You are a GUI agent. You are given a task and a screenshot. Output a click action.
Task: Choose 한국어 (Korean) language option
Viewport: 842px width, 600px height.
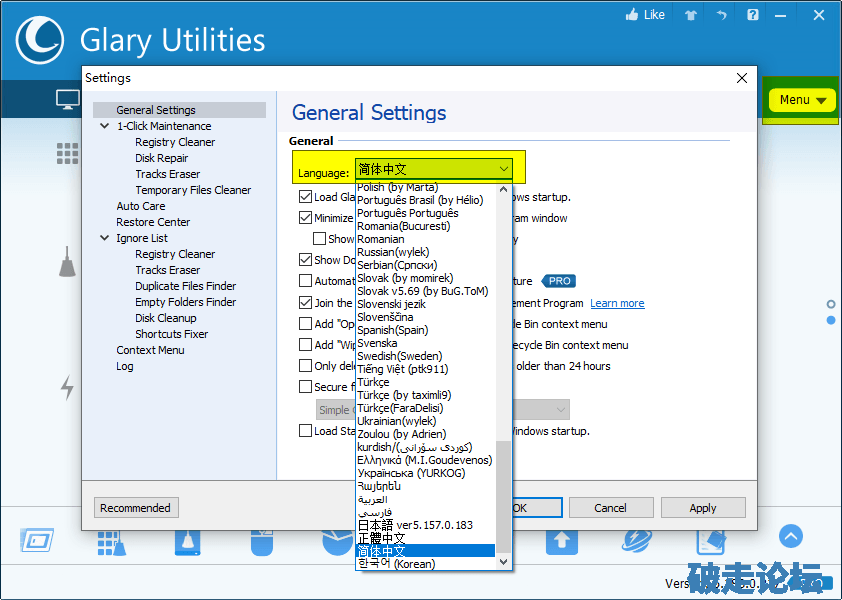coord(395,564)
